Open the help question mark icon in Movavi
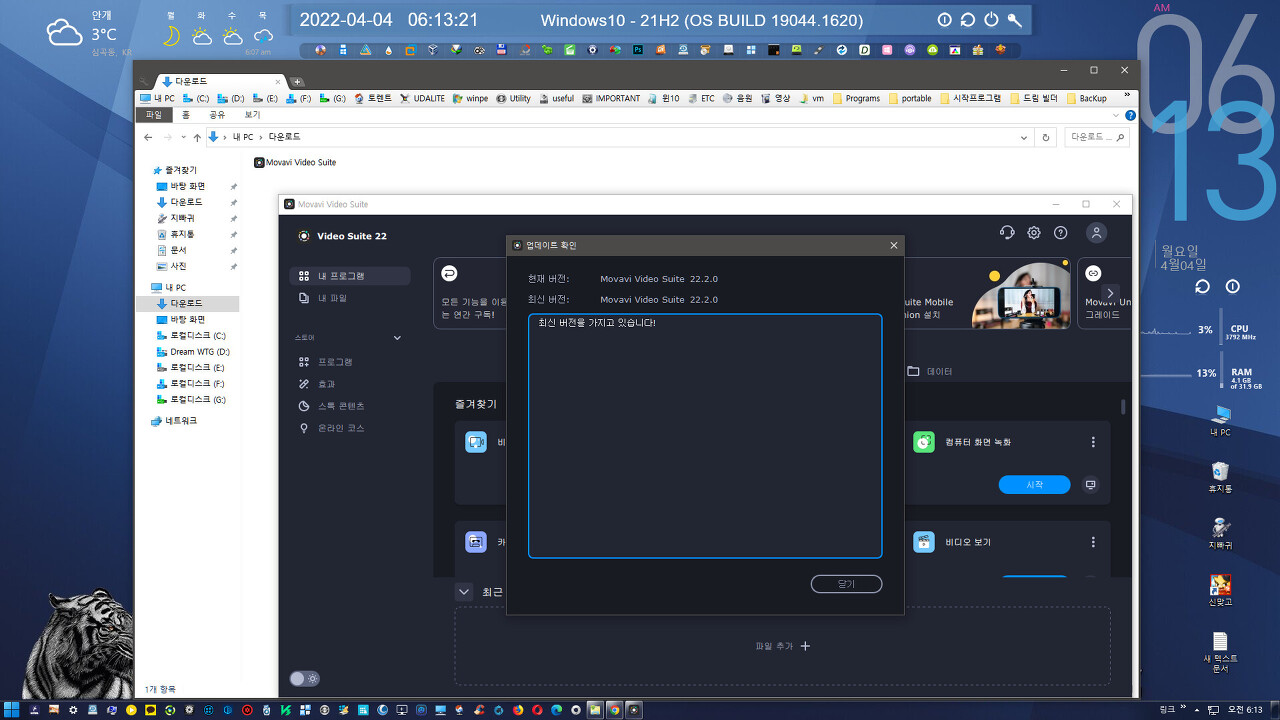The image size is (1280, 720). click(x=1061, y=233)
